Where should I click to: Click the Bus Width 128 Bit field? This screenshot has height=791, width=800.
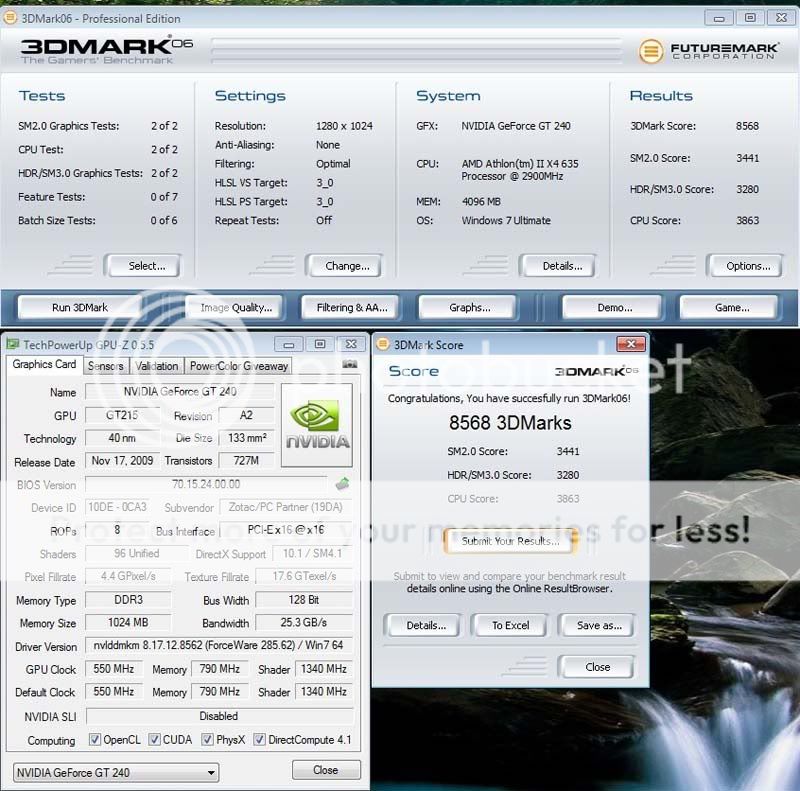click(x=304, y=600)
